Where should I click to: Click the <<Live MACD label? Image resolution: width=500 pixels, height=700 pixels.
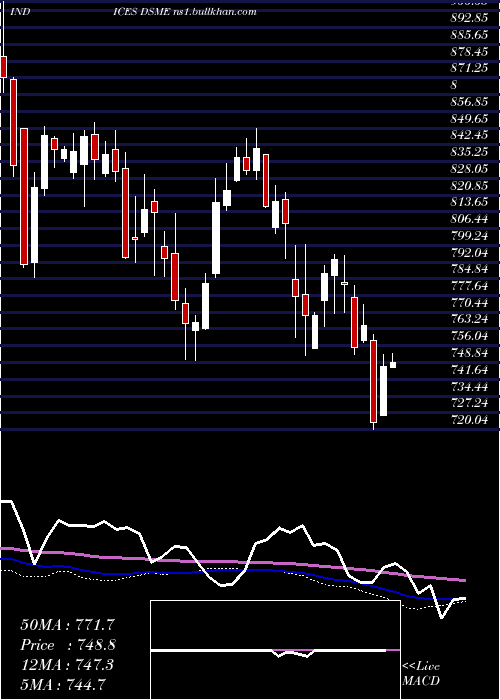[421, 674]
